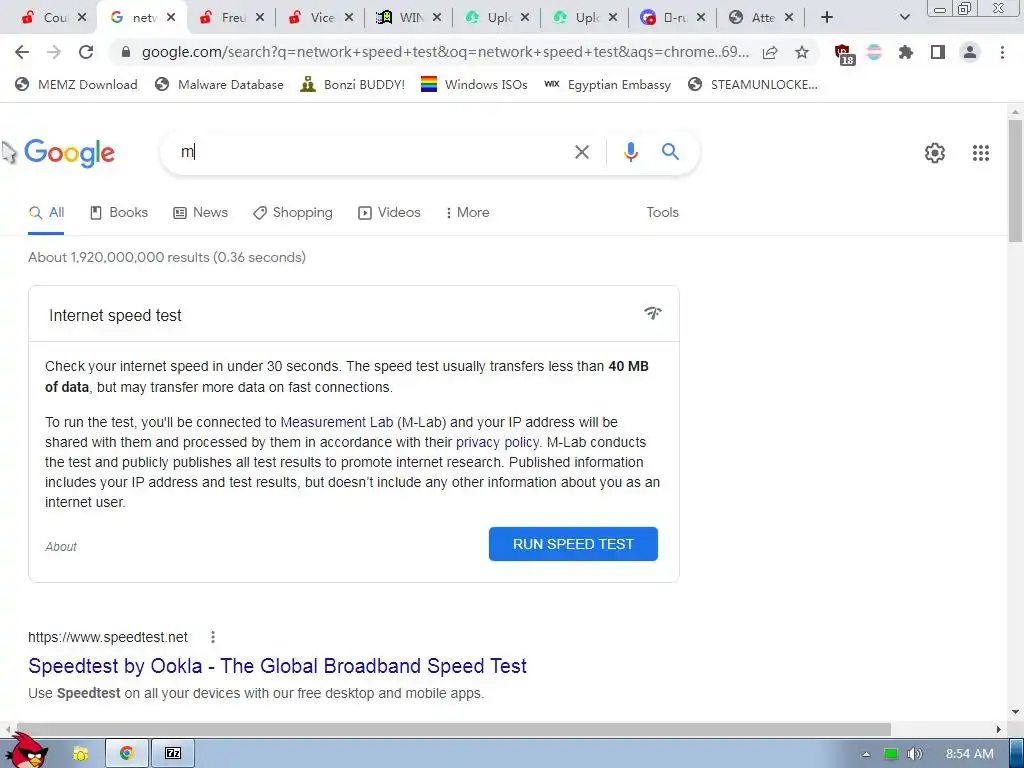This screenshot has height=768, width=1024.
Task: Close the active netw Google tab
Action: tap(171, 18)
